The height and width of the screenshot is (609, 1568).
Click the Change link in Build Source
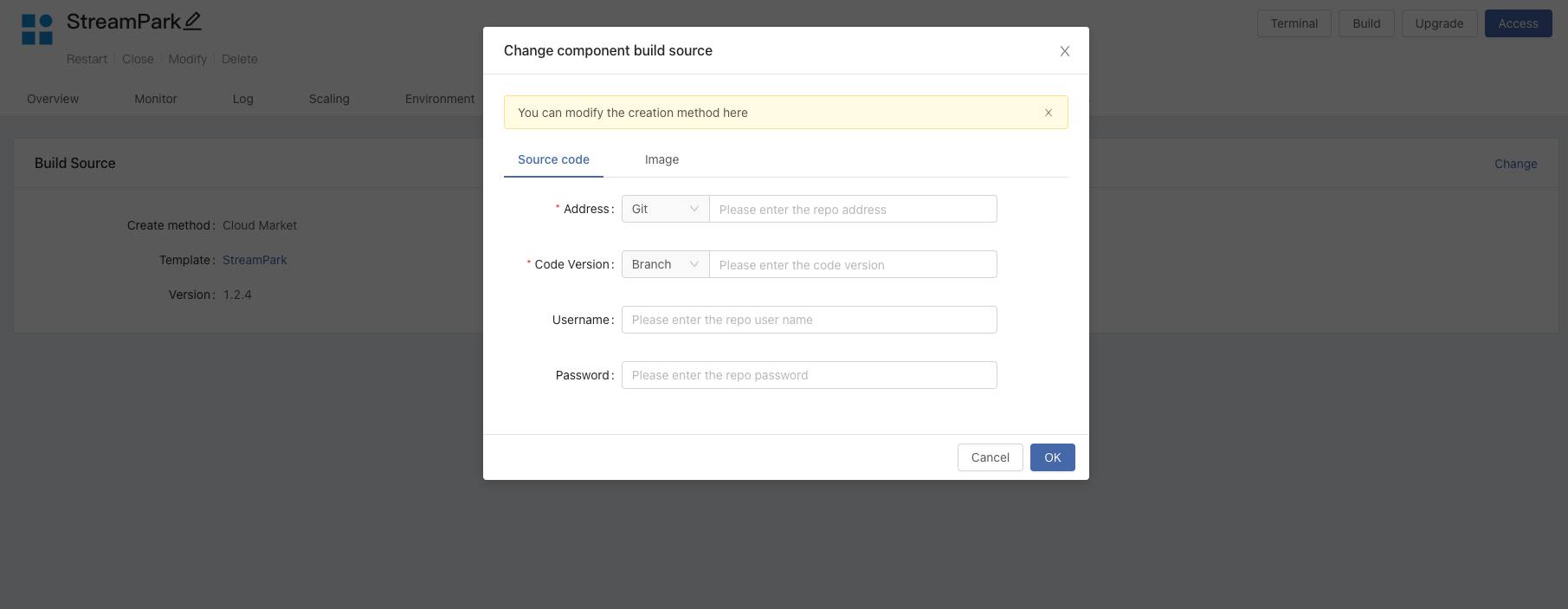[1515, 165]
